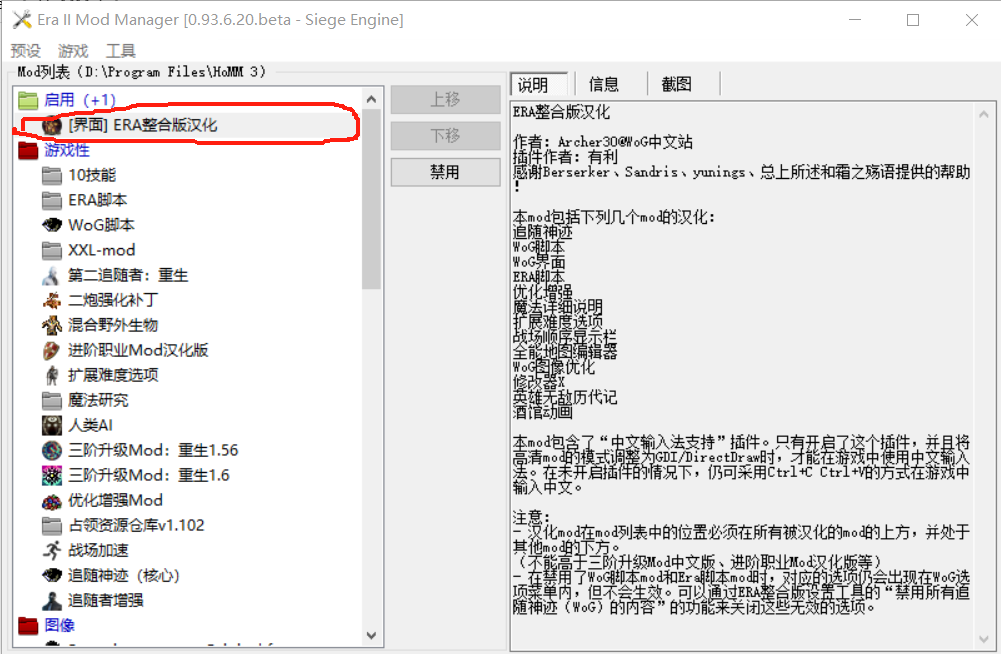Image resolution: width=1001 pixels, height=654 pixels.
Task: Click the figure icon beside 追随者增强
Action: tap(52, 600)
